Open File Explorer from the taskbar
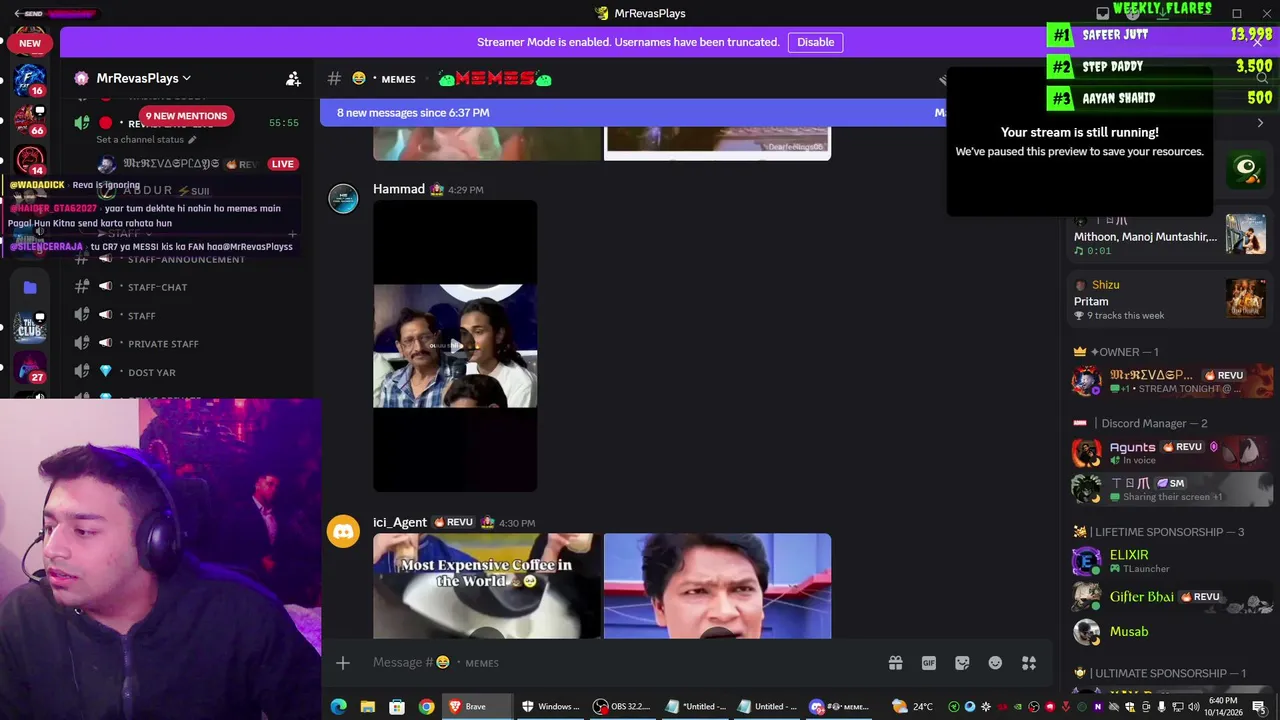 point(368,707)
